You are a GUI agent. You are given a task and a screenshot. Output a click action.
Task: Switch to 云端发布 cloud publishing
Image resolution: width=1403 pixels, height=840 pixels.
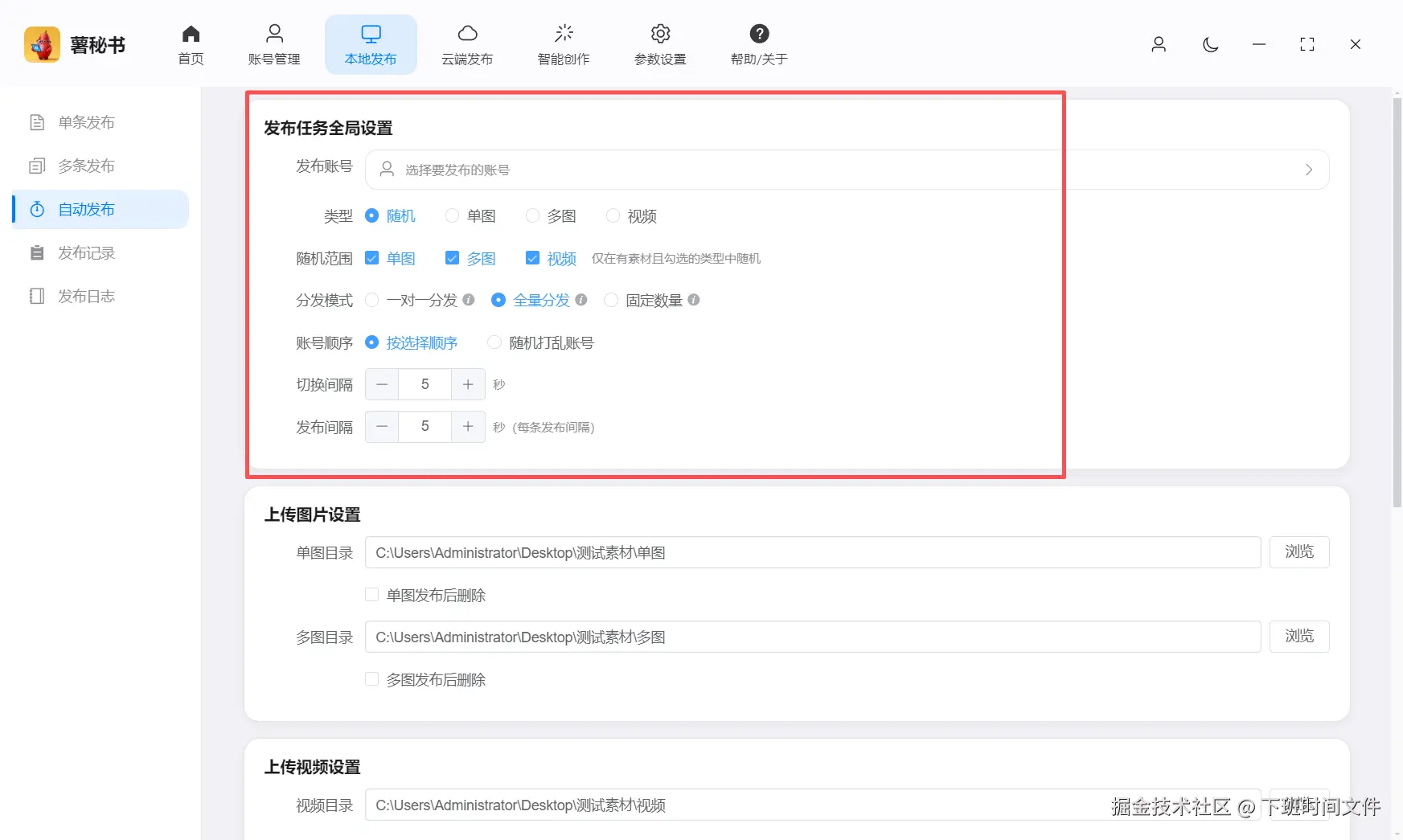pos(467,44)
